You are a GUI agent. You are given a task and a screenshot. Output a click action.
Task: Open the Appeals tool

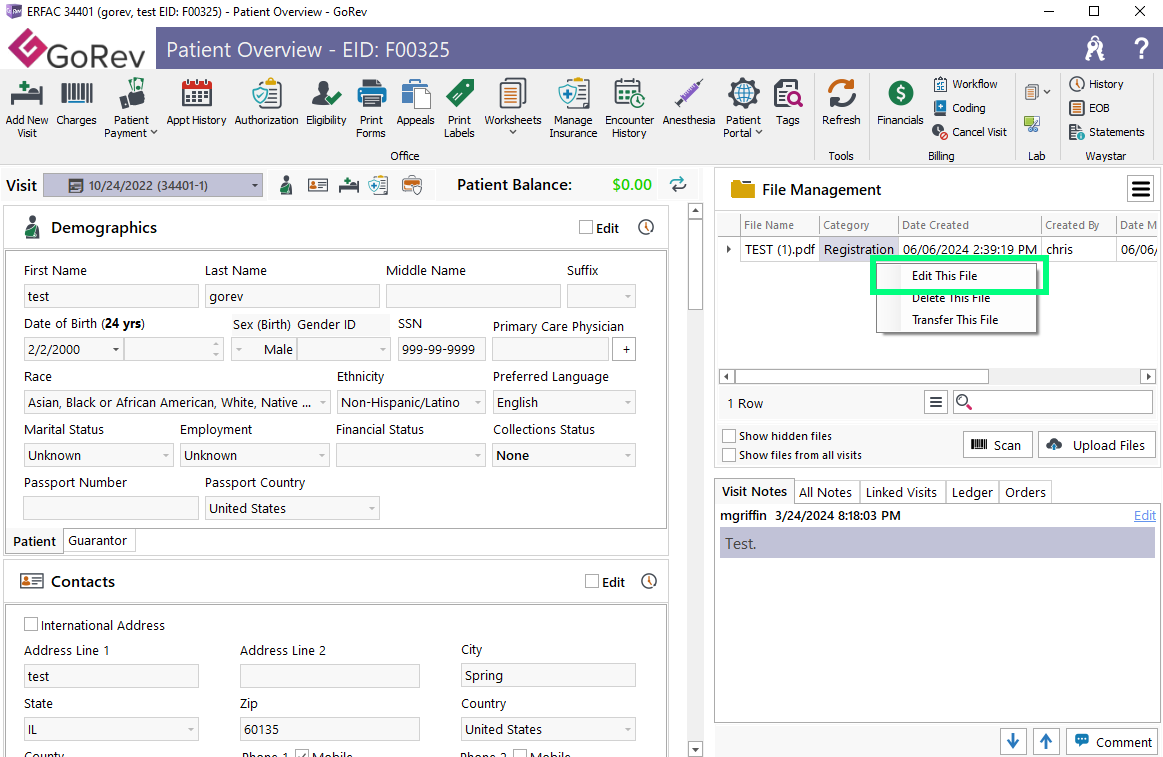coord(415,103)
